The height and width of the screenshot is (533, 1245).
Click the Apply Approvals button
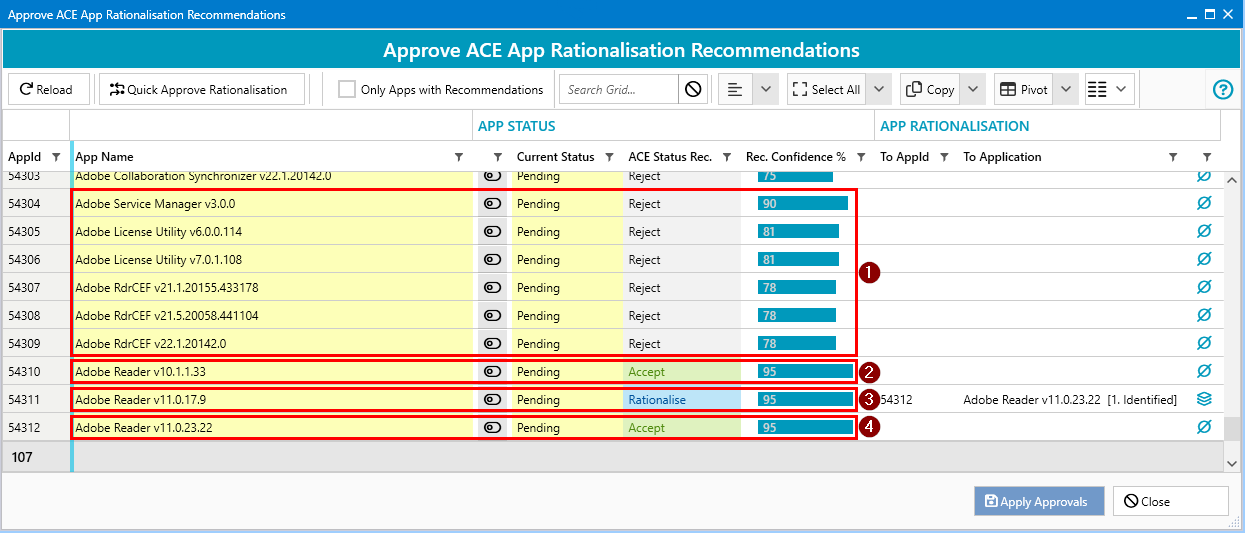click(x=1038, y=501)
